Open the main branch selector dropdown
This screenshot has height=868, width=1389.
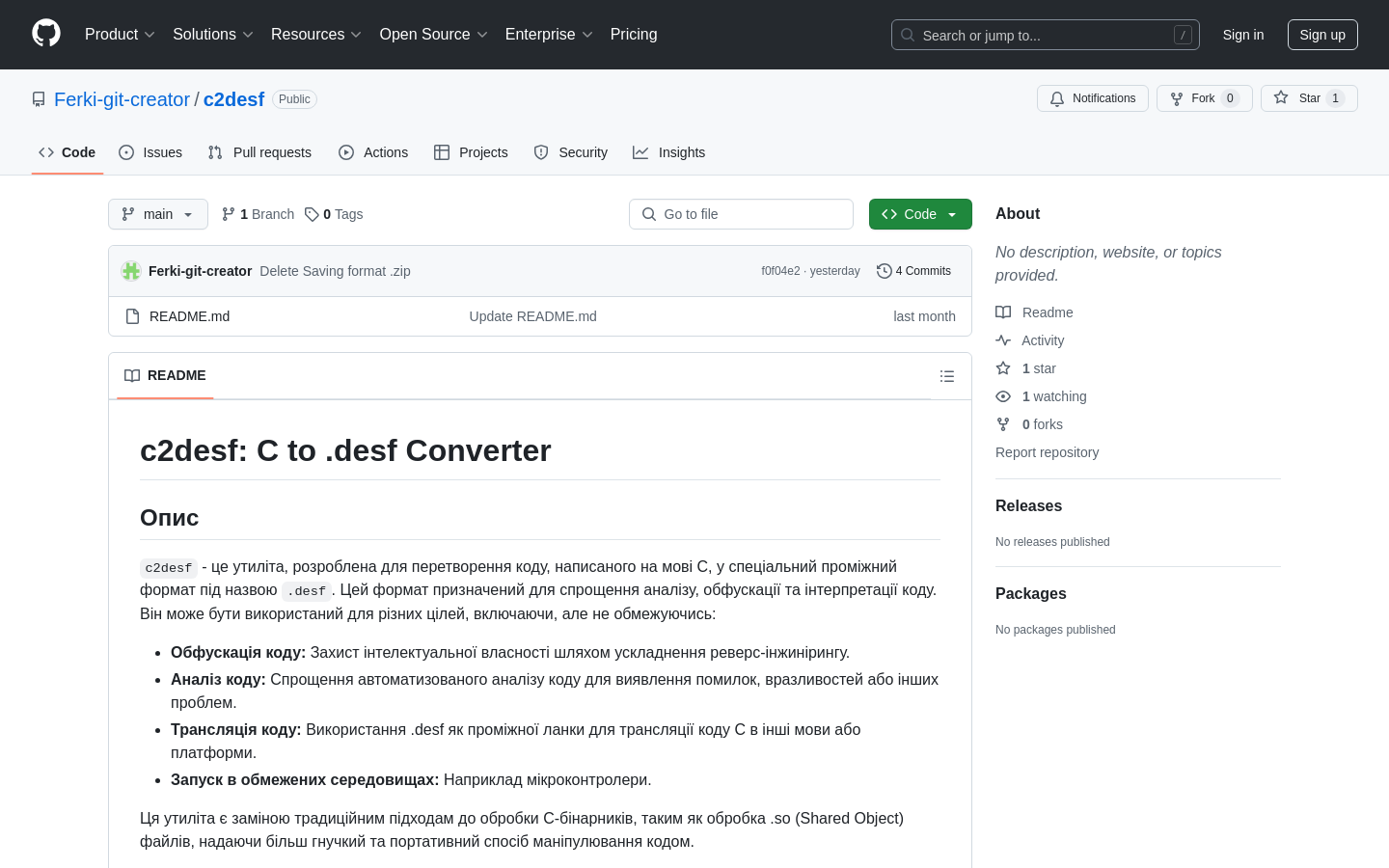(158, 214)
